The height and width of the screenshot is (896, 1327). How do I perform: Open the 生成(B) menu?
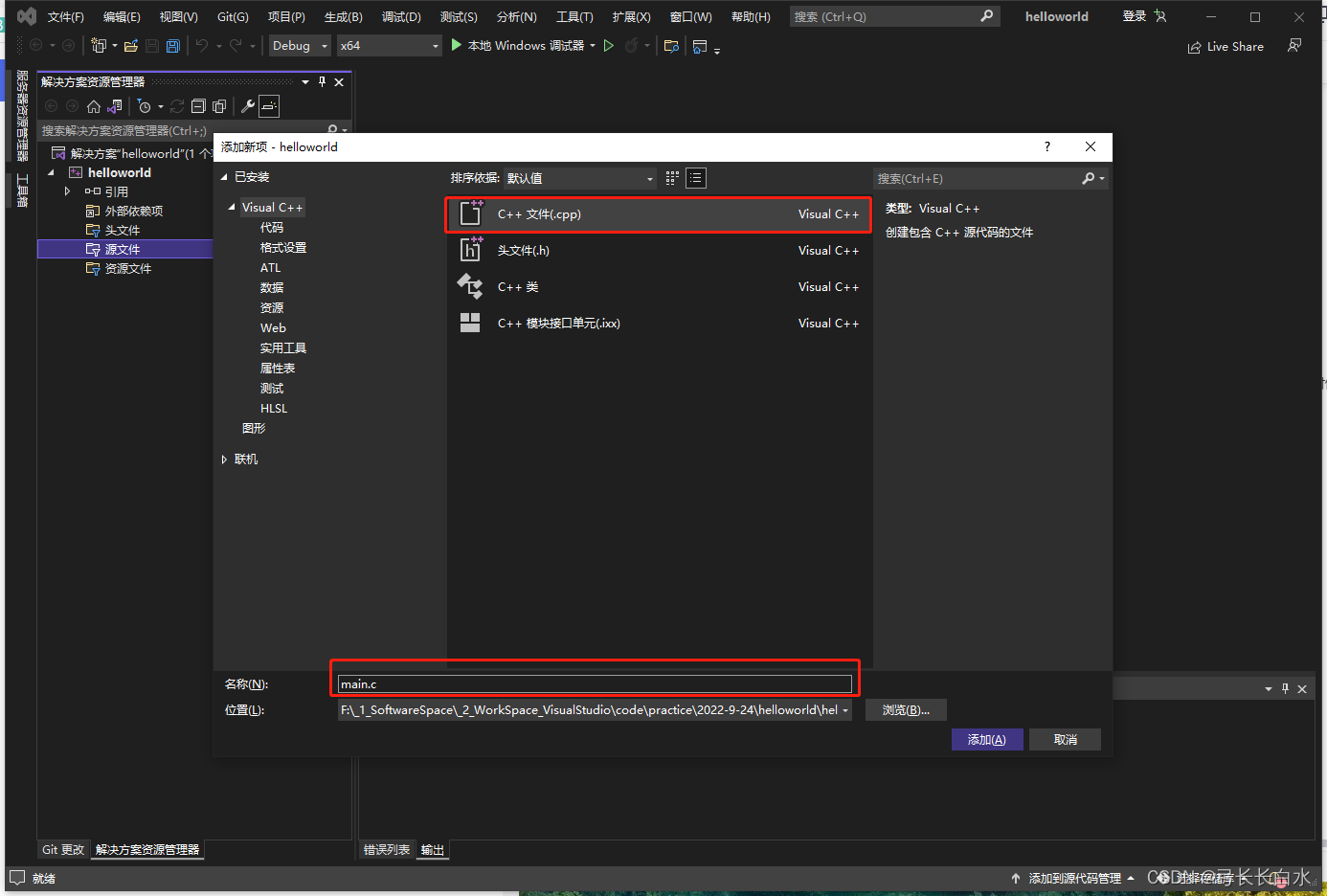pos(344,17)
